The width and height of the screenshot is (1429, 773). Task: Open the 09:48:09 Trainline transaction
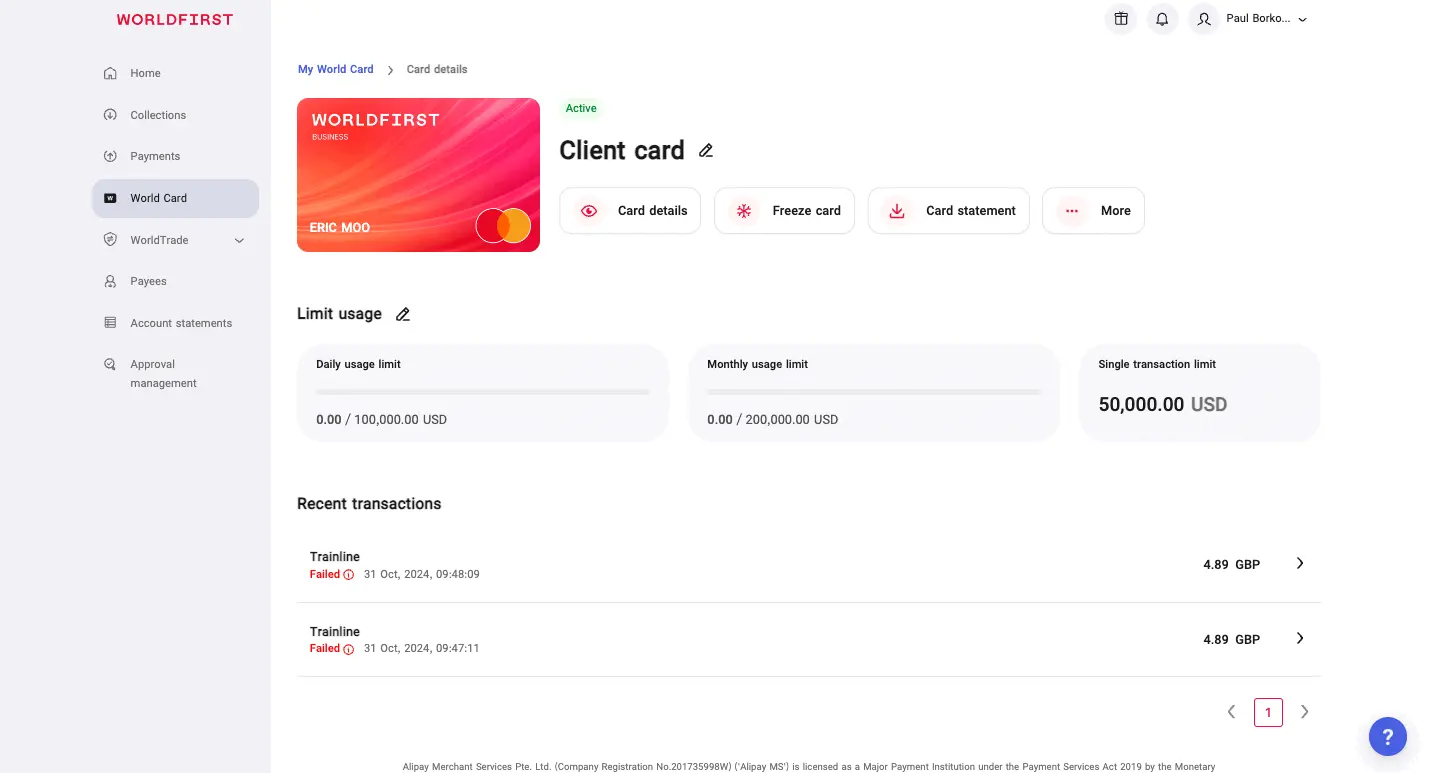[x=808, y=565]
